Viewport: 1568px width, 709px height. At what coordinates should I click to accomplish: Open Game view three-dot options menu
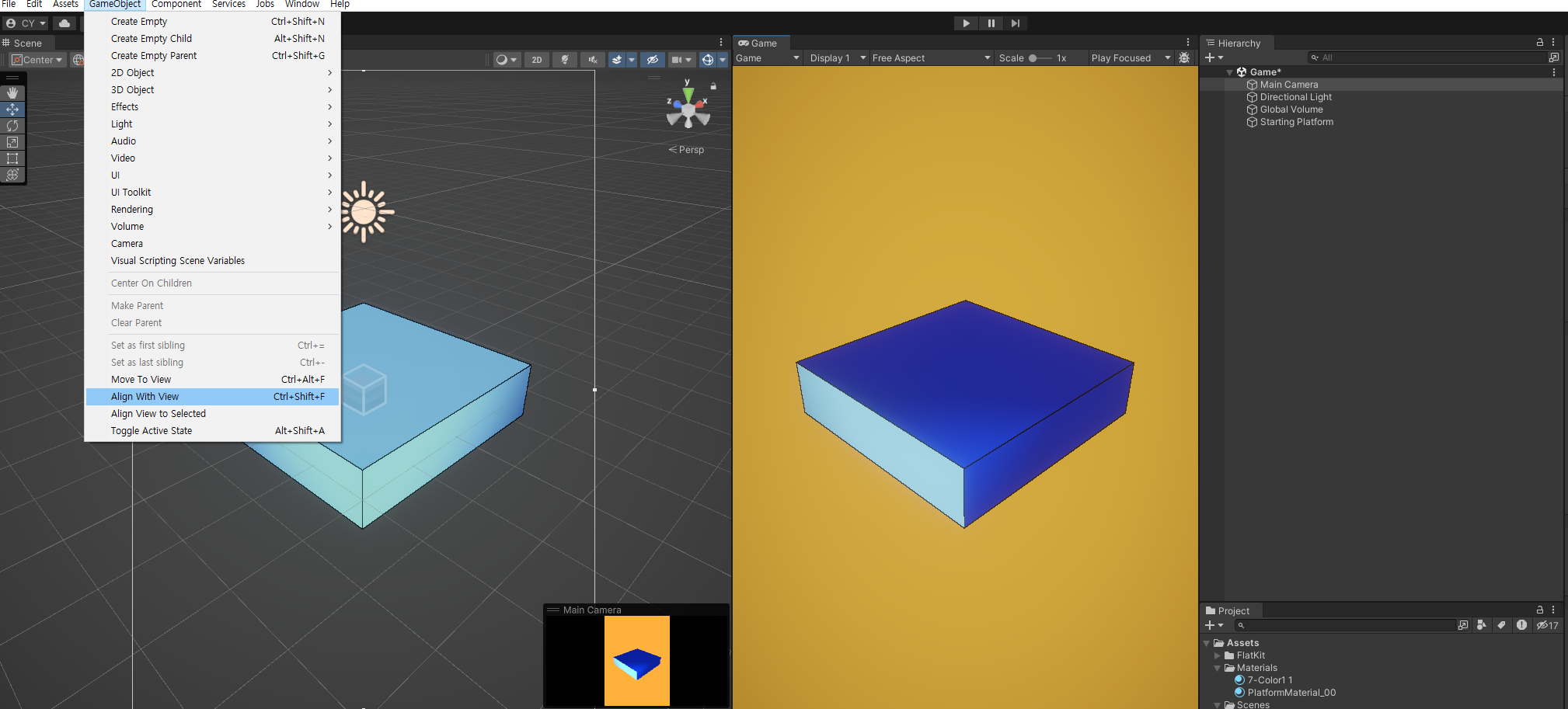tap(1188, 43)
